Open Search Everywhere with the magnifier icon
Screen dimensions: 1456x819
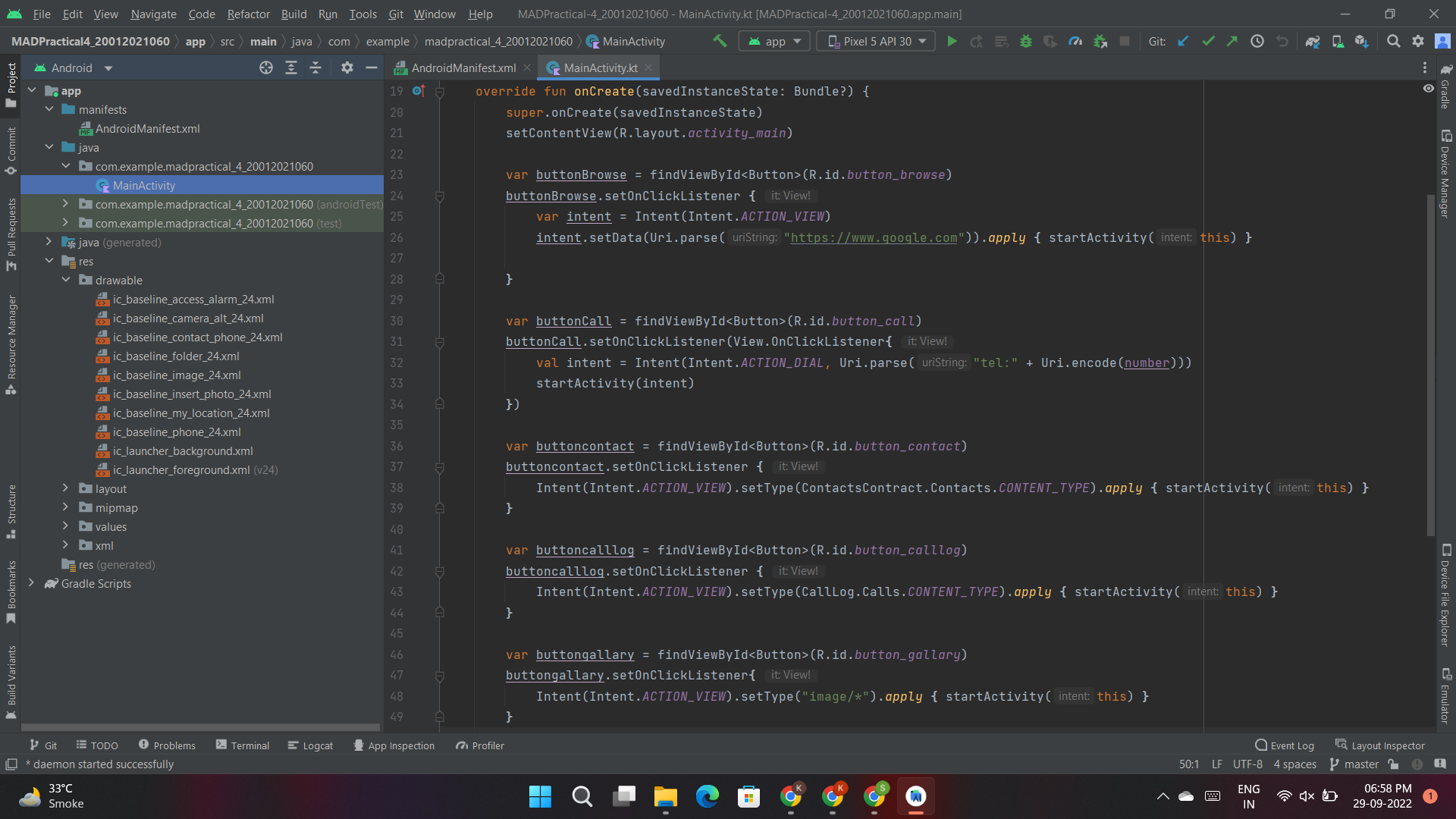[1394, 41]
